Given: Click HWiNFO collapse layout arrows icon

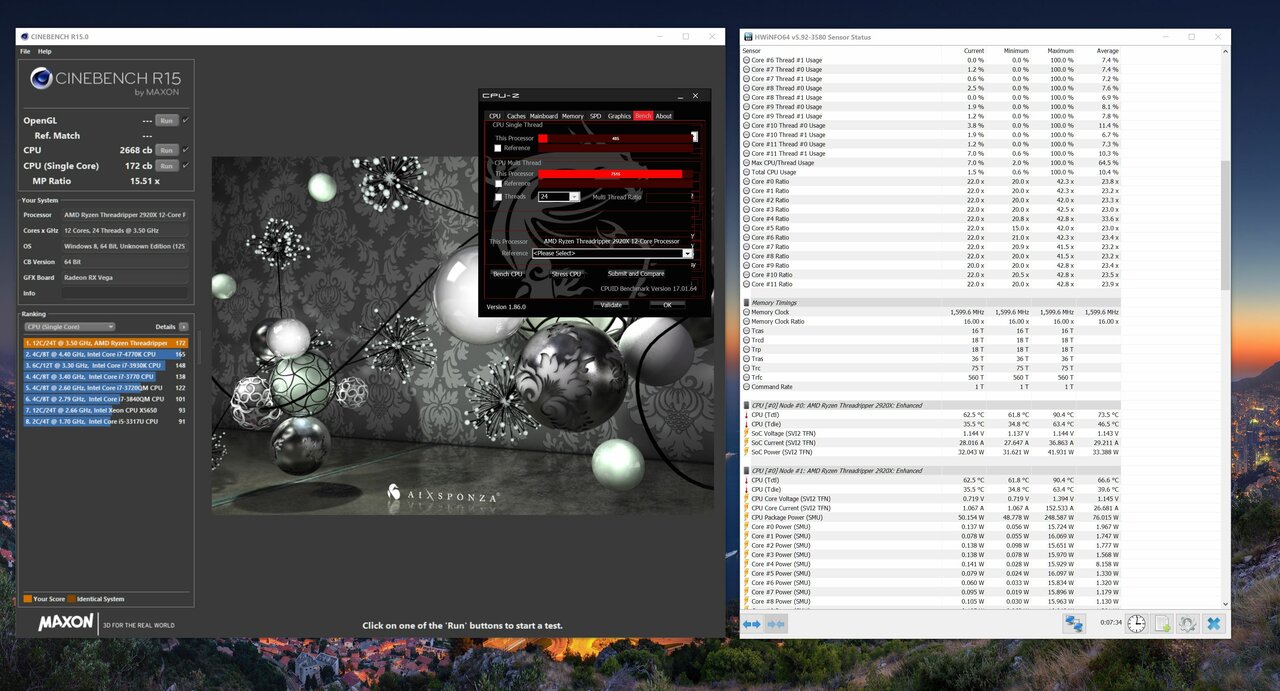Looking at the screenshot, I should tap(776, 624).
